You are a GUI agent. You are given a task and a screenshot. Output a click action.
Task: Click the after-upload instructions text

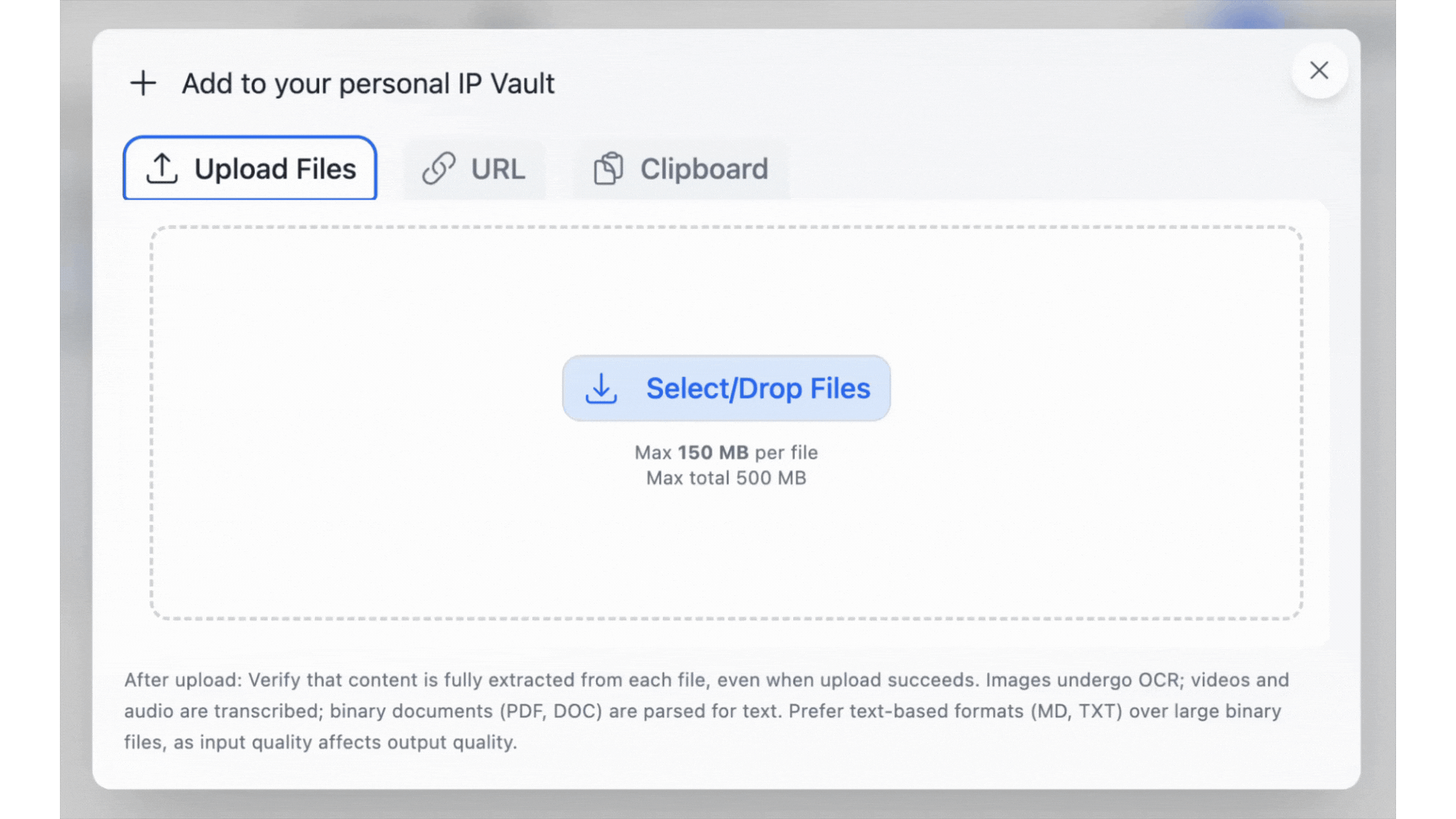click(705, 711)
